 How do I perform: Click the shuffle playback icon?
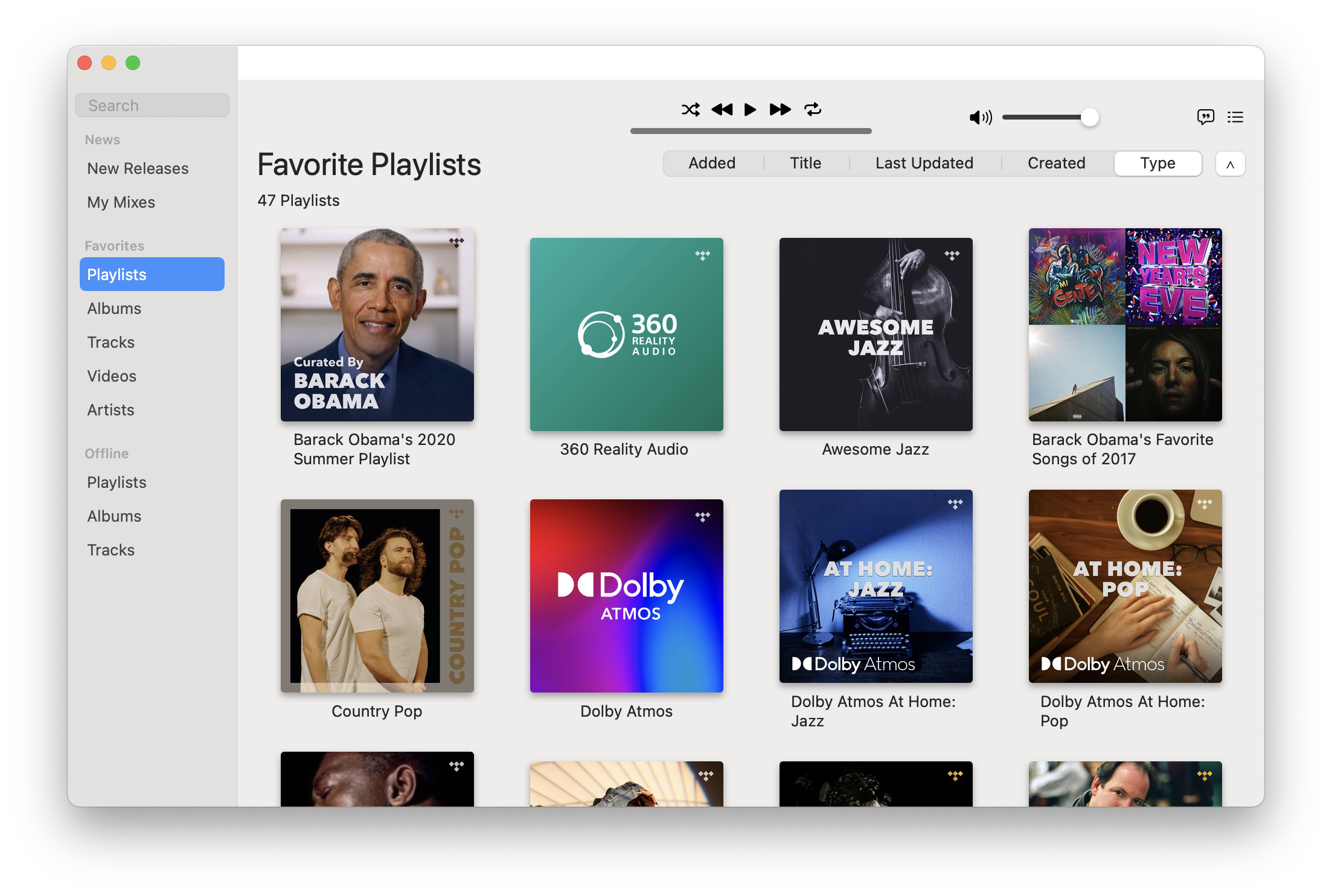click(690, 109)
